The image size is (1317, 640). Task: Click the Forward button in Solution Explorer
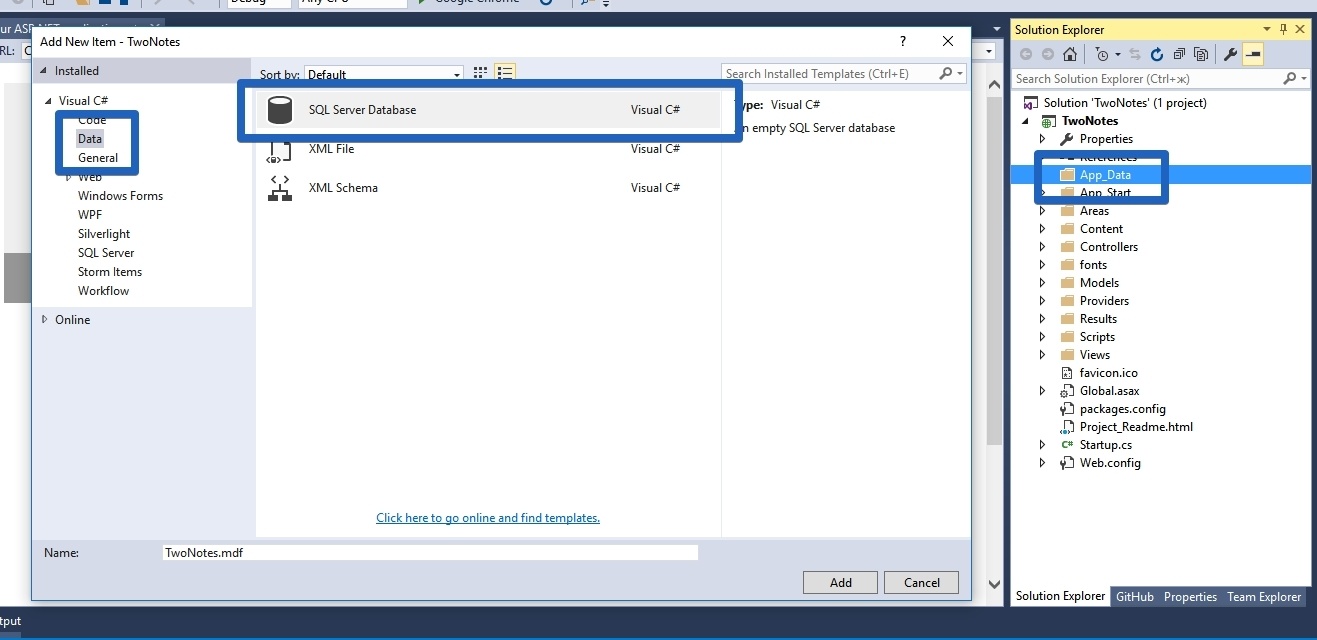(x=1047, y=54)
